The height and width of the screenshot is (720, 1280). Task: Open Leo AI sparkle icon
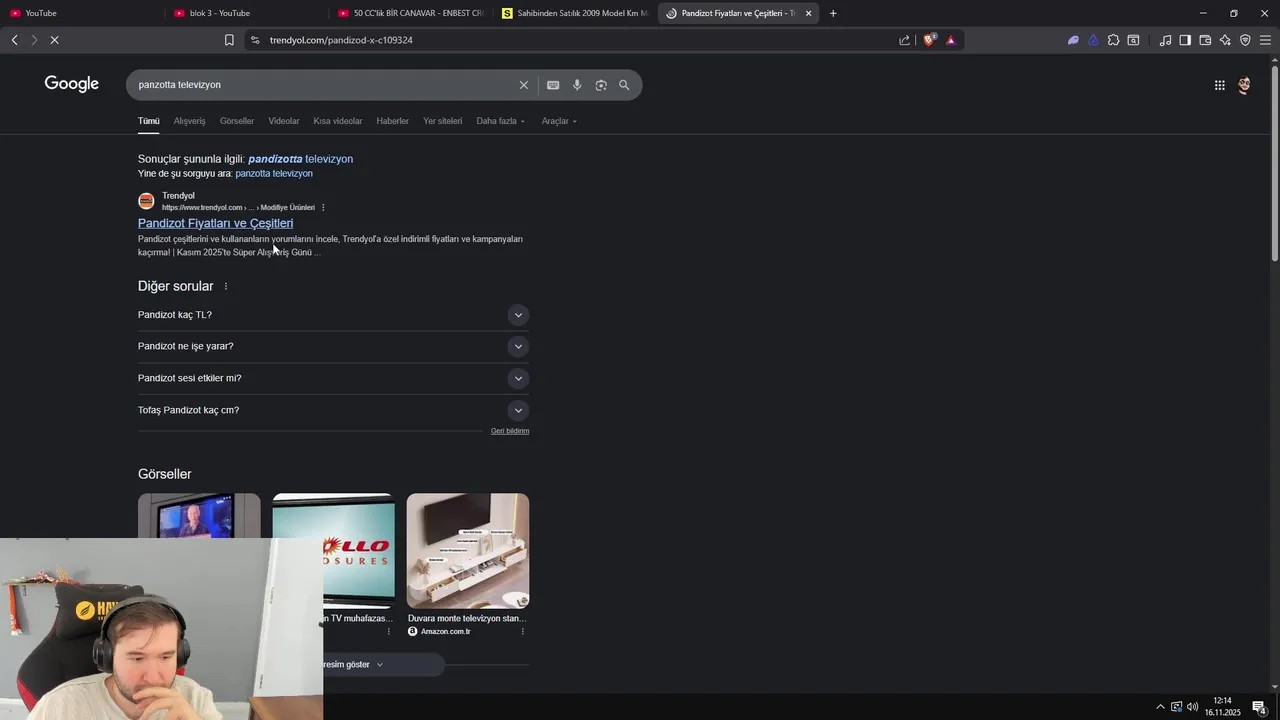coord(1225,40)
